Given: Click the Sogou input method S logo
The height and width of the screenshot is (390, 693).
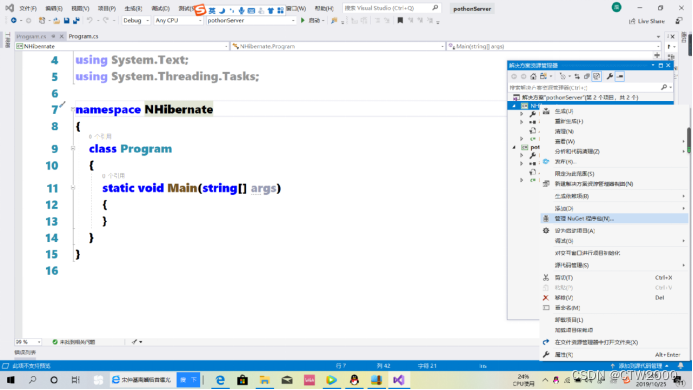Looking at the screenshot, I should pos(200,9).
